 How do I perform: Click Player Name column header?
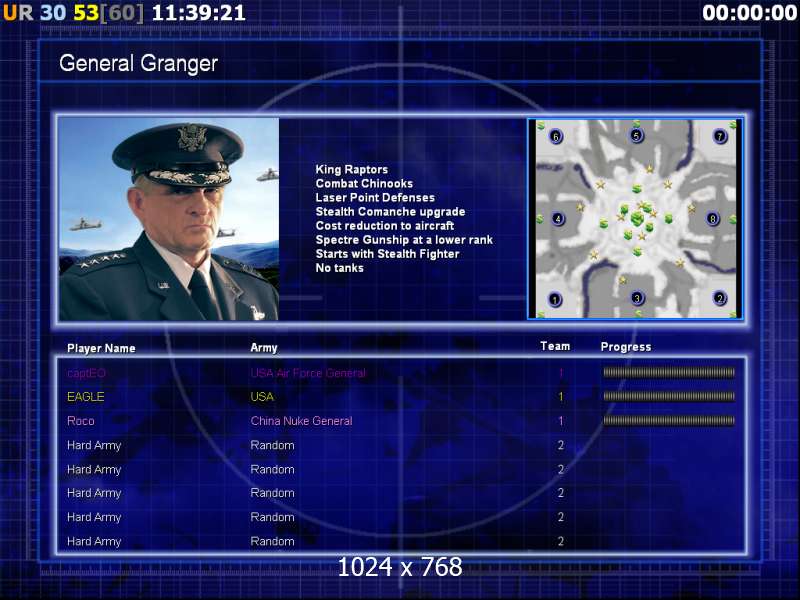point(101,348)
